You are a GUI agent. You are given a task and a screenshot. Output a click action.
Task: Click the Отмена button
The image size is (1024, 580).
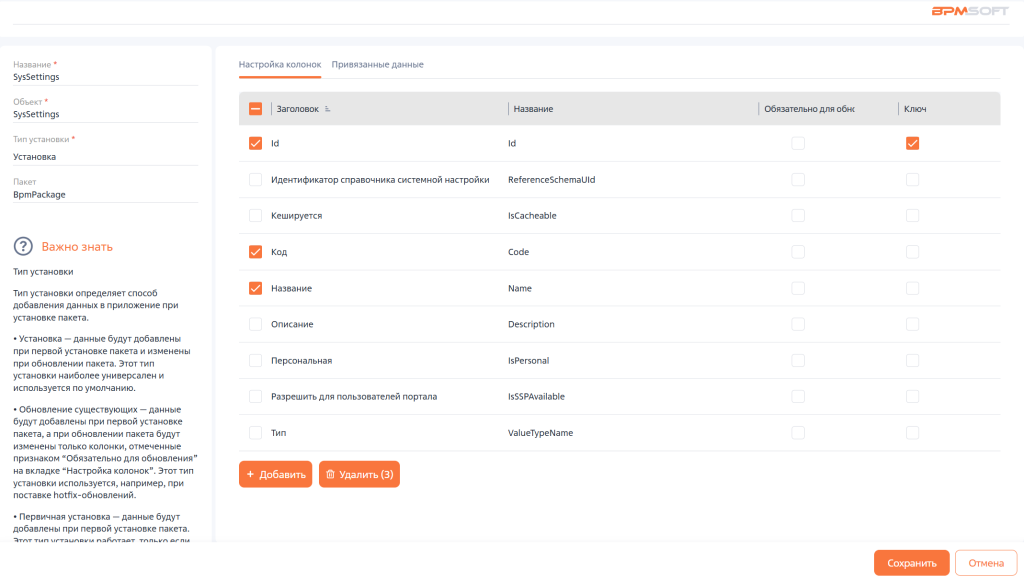[x=985, y=563]
